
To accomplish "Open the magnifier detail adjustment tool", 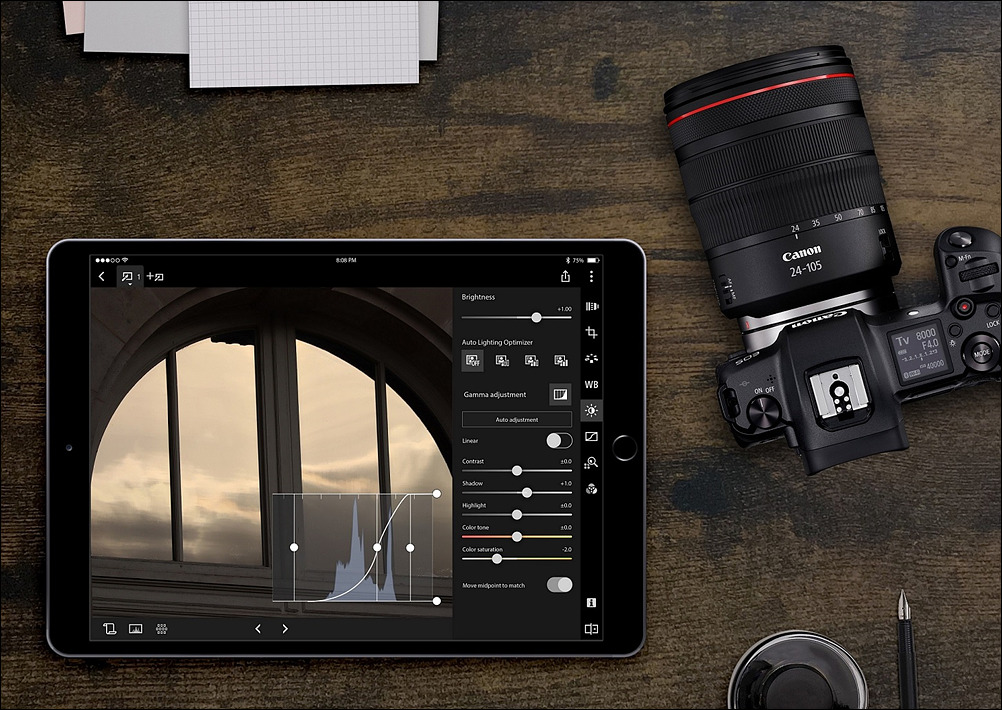I will [592, 463].
